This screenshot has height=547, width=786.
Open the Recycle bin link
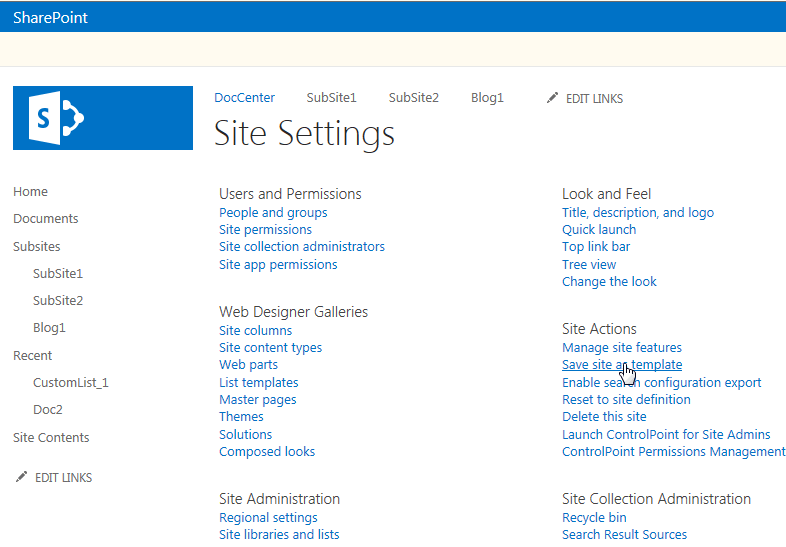tap(594, 518)
